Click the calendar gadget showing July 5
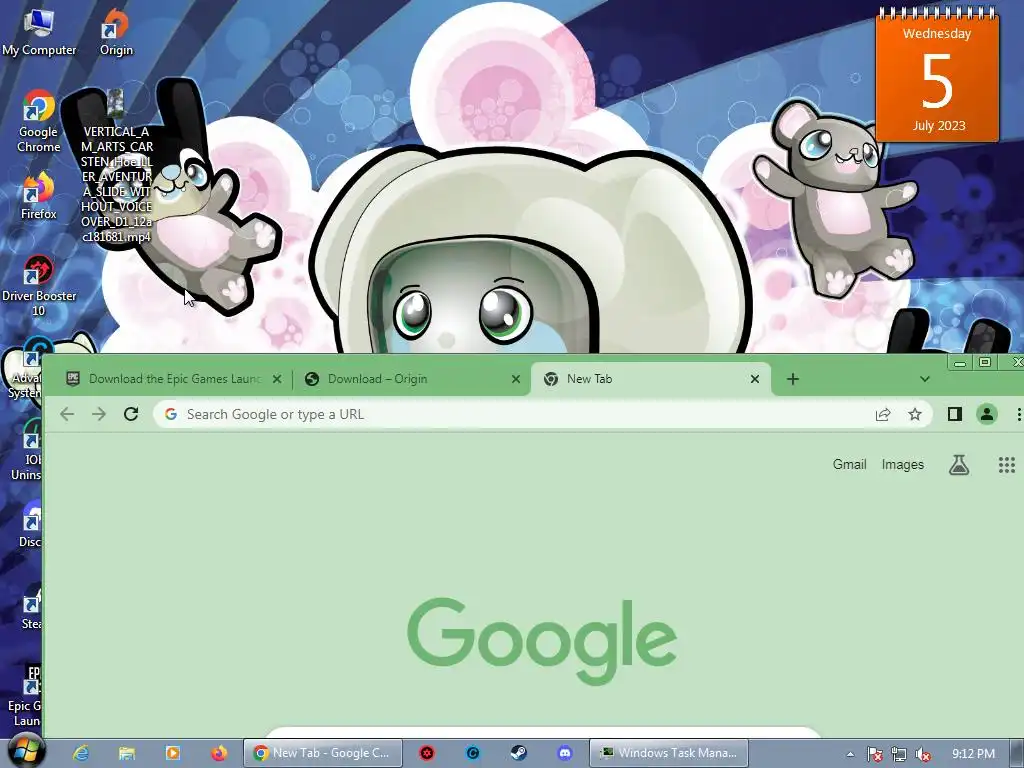 click(937, 75)
